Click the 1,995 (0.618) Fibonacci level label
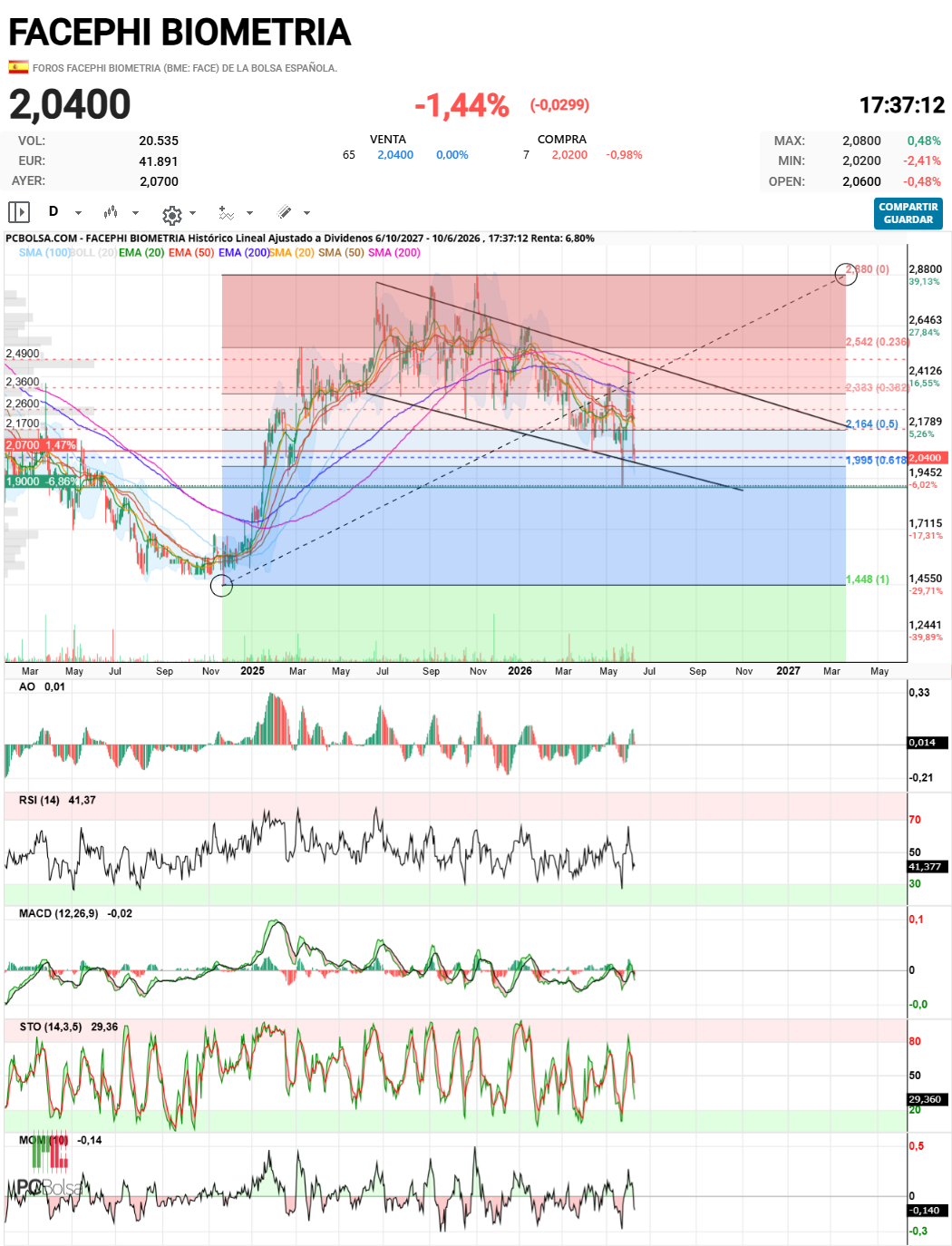The height and width of the screenshot is (1246, 952). click(x=877, y=461)
